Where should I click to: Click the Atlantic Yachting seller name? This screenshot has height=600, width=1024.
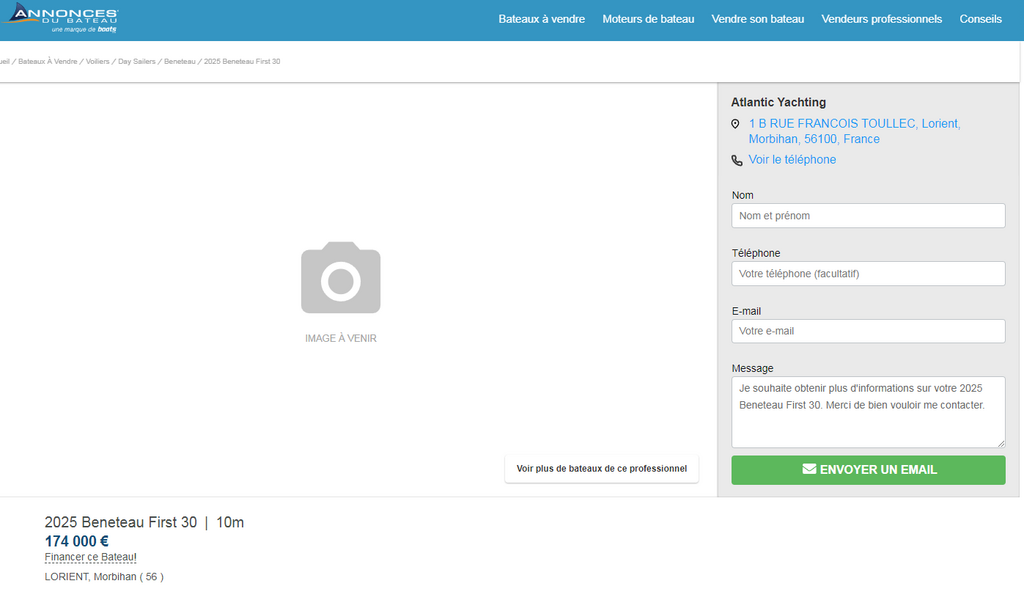pos(778,103)
